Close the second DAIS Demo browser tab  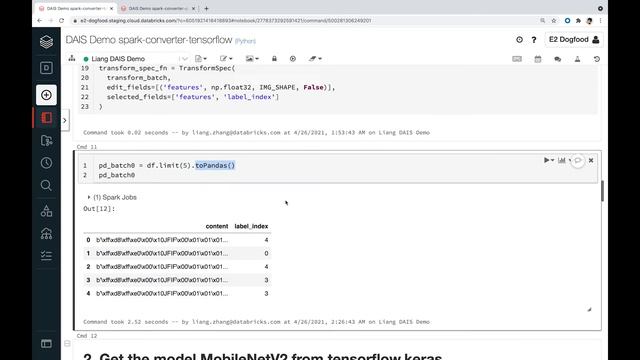click(193, 8)
